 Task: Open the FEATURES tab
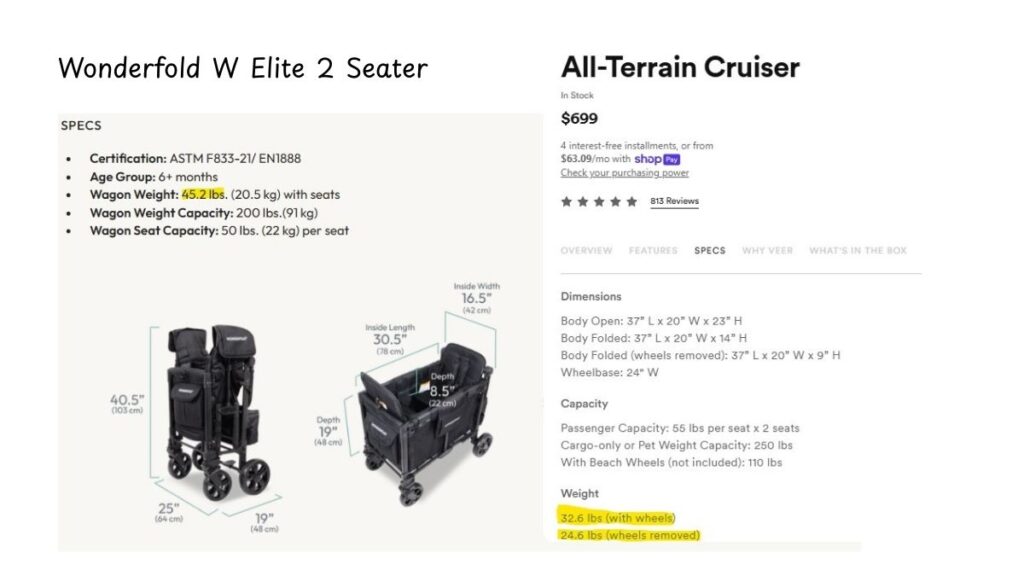coord(653,250)
